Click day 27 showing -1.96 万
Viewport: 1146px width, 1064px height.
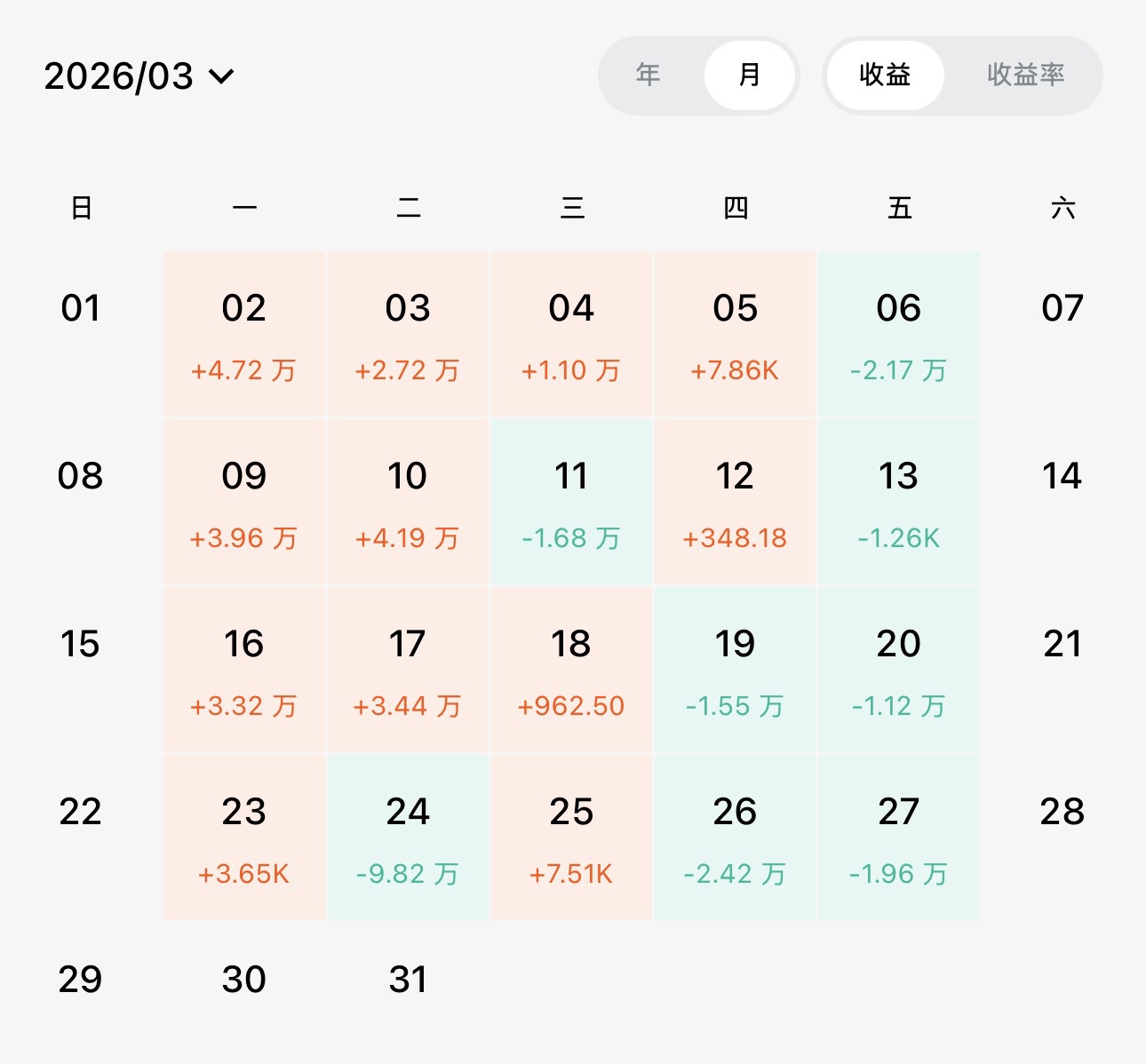(898, 838)
